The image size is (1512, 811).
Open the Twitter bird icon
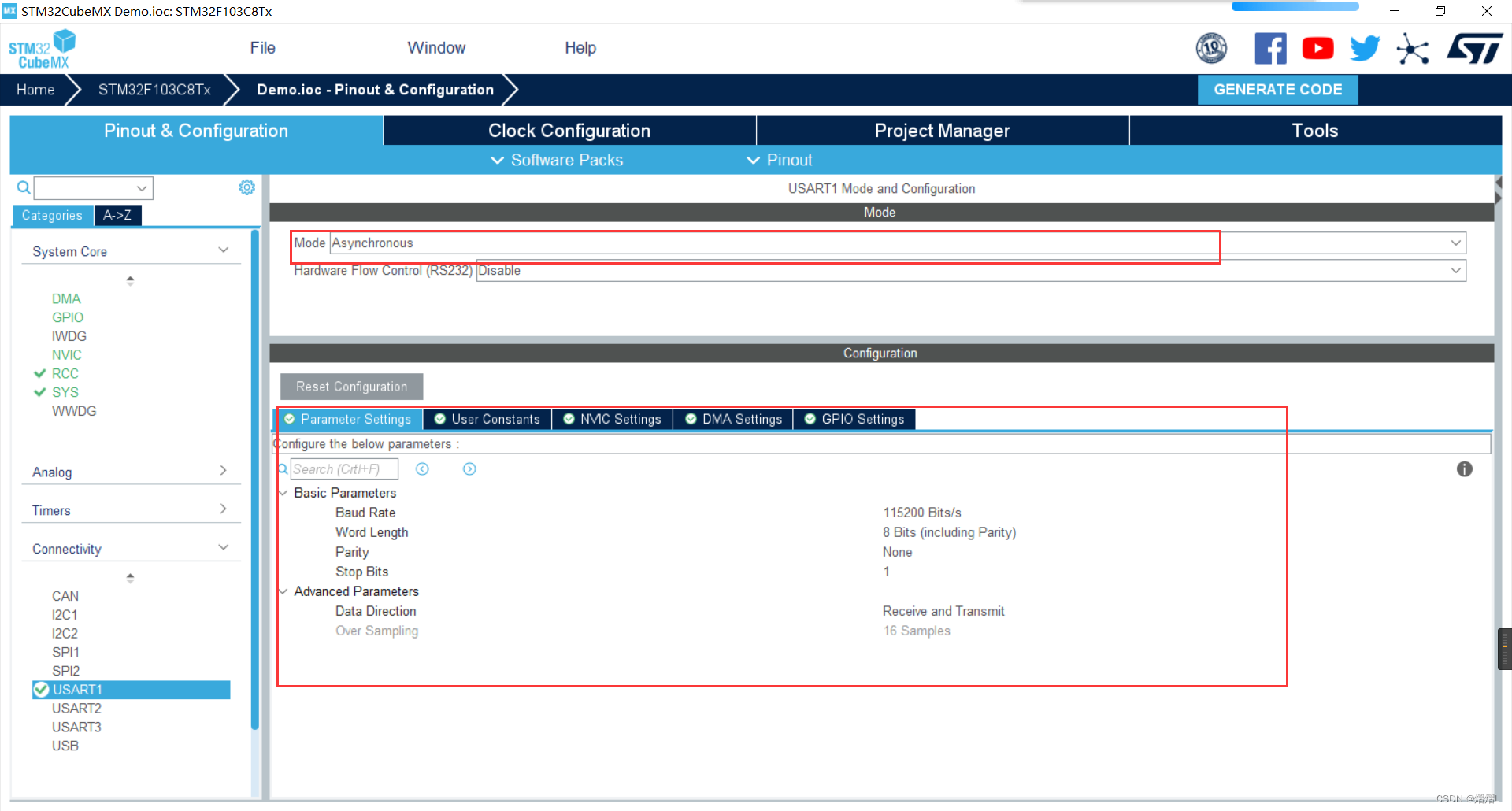1365,49
